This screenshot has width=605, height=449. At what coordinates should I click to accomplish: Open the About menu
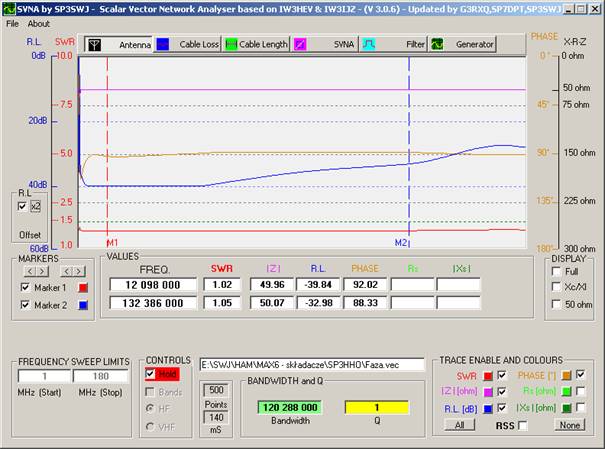click(x=38, y=23)
